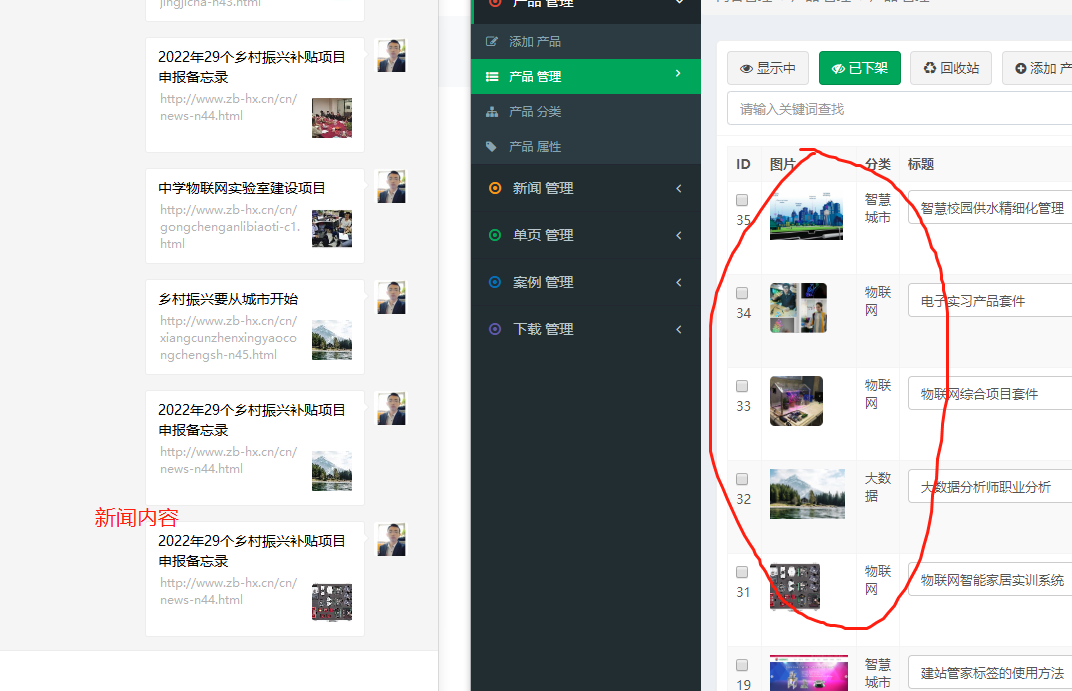Click title field 大数据分析师职业分析
The image size is (1072, 691).
pyautogui.click(x=990, y=487)
